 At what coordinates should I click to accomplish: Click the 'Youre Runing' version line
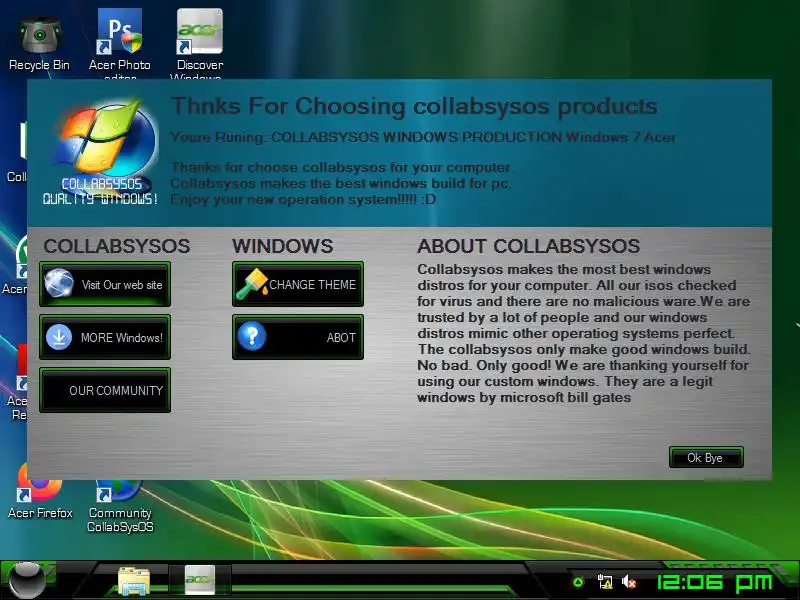(x=423, y=137)
